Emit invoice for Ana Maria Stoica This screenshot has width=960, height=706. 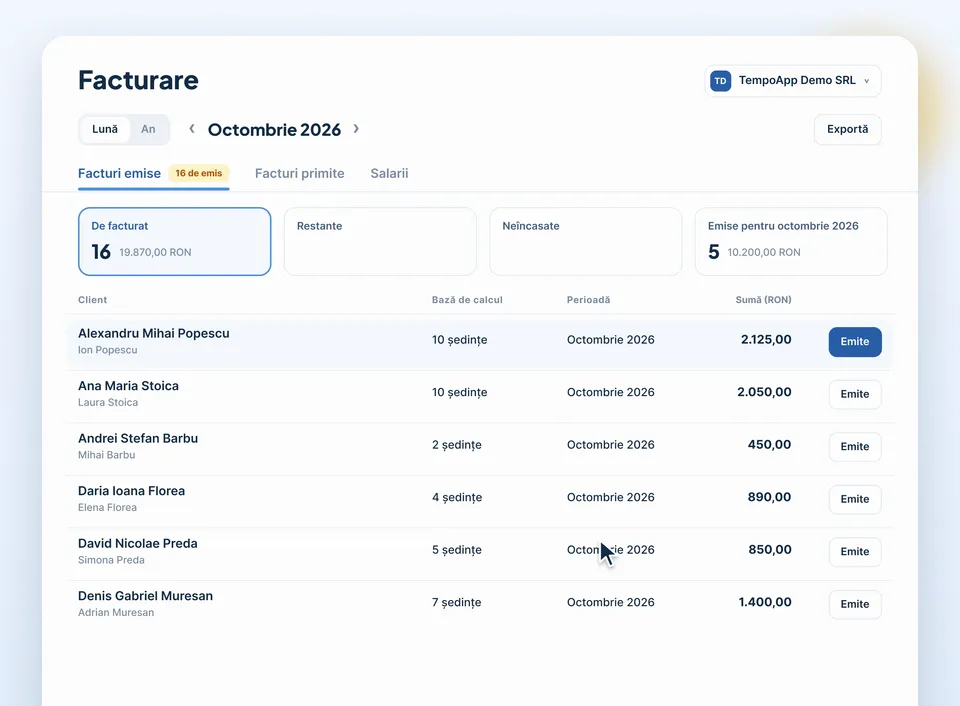point(855,394)
